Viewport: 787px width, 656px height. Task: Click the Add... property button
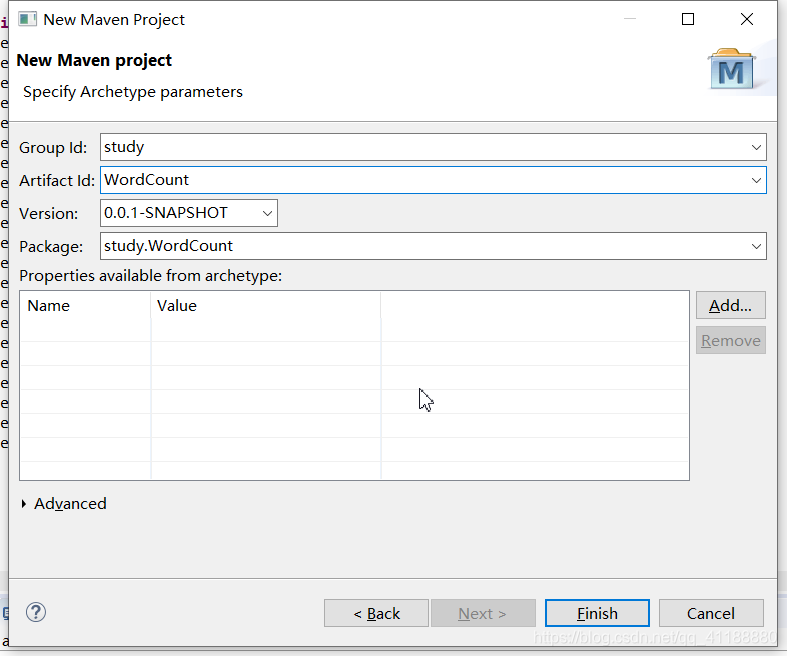(x=730, y=305)
